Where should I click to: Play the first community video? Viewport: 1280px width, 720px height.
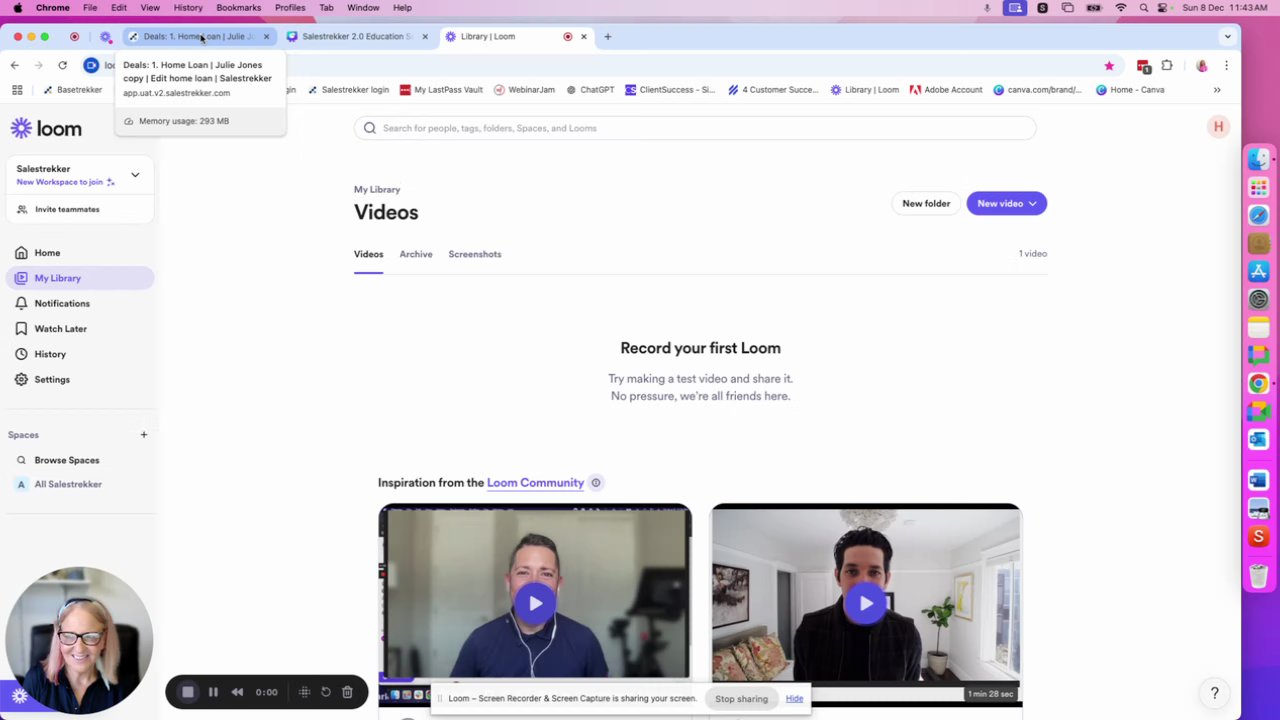tap(535, 603)
